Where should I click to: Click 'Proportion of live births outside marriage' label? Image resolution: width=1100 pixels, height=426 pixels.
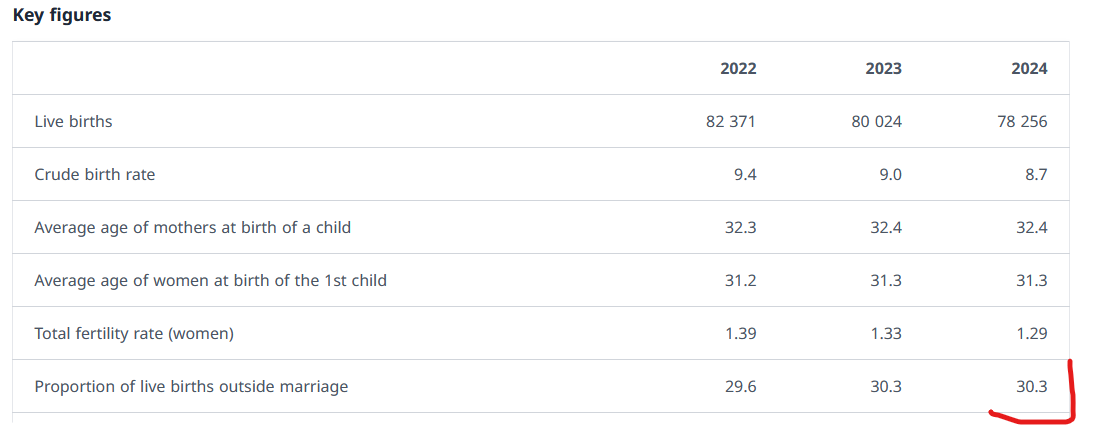pos(191,386)
